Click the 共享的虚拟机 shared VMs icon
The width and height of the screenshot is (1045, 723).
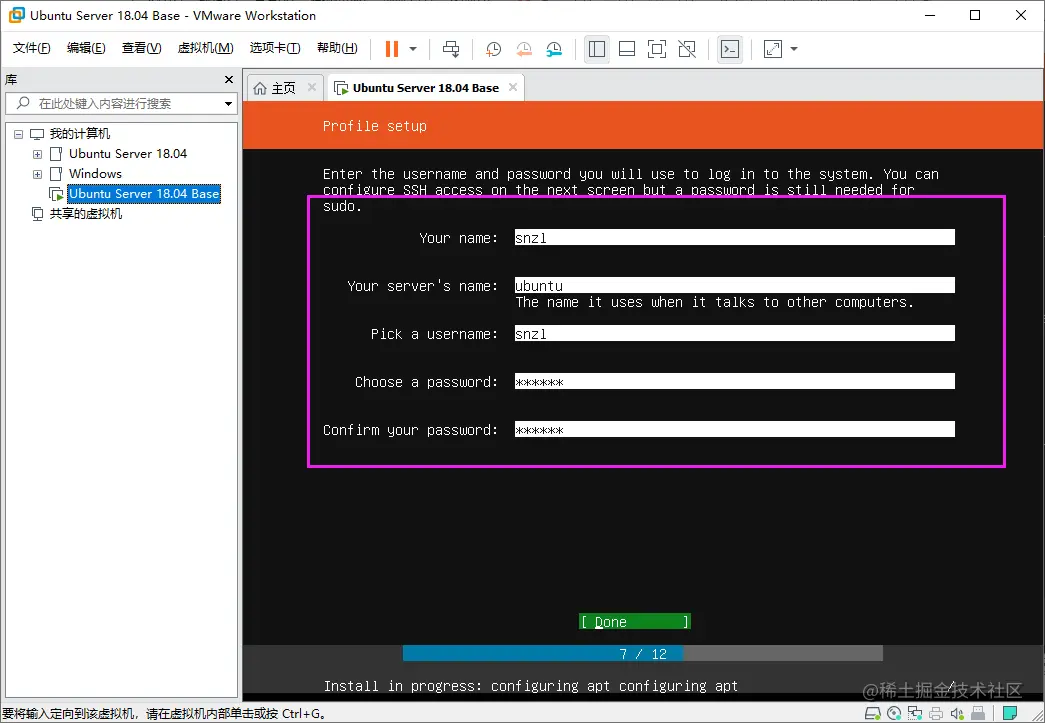38,214
